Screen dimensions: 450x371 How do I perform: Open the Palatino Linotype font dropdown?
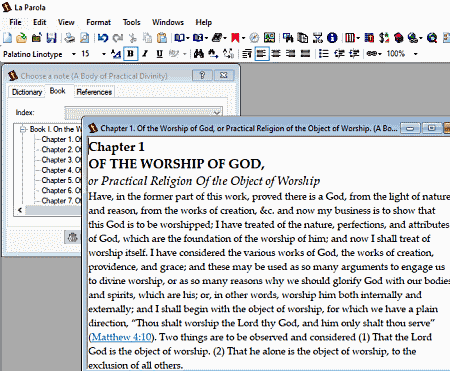point(74,54)
